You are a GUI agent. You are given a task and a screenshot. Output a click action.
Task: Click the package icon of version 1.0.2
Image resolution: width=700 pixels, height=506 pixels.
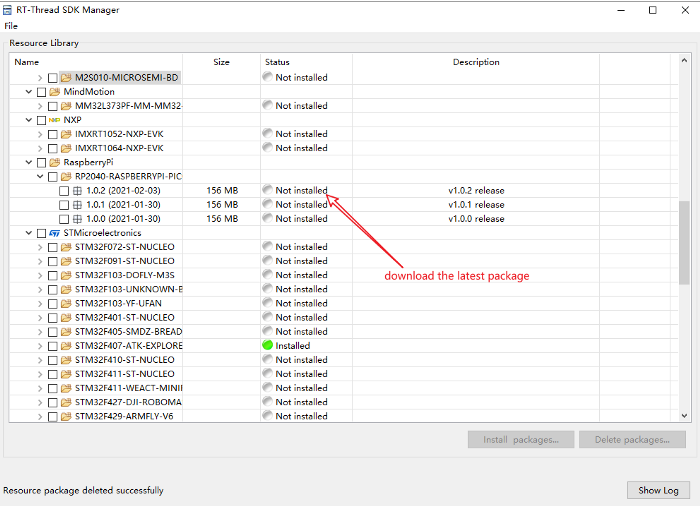[77, 191]
